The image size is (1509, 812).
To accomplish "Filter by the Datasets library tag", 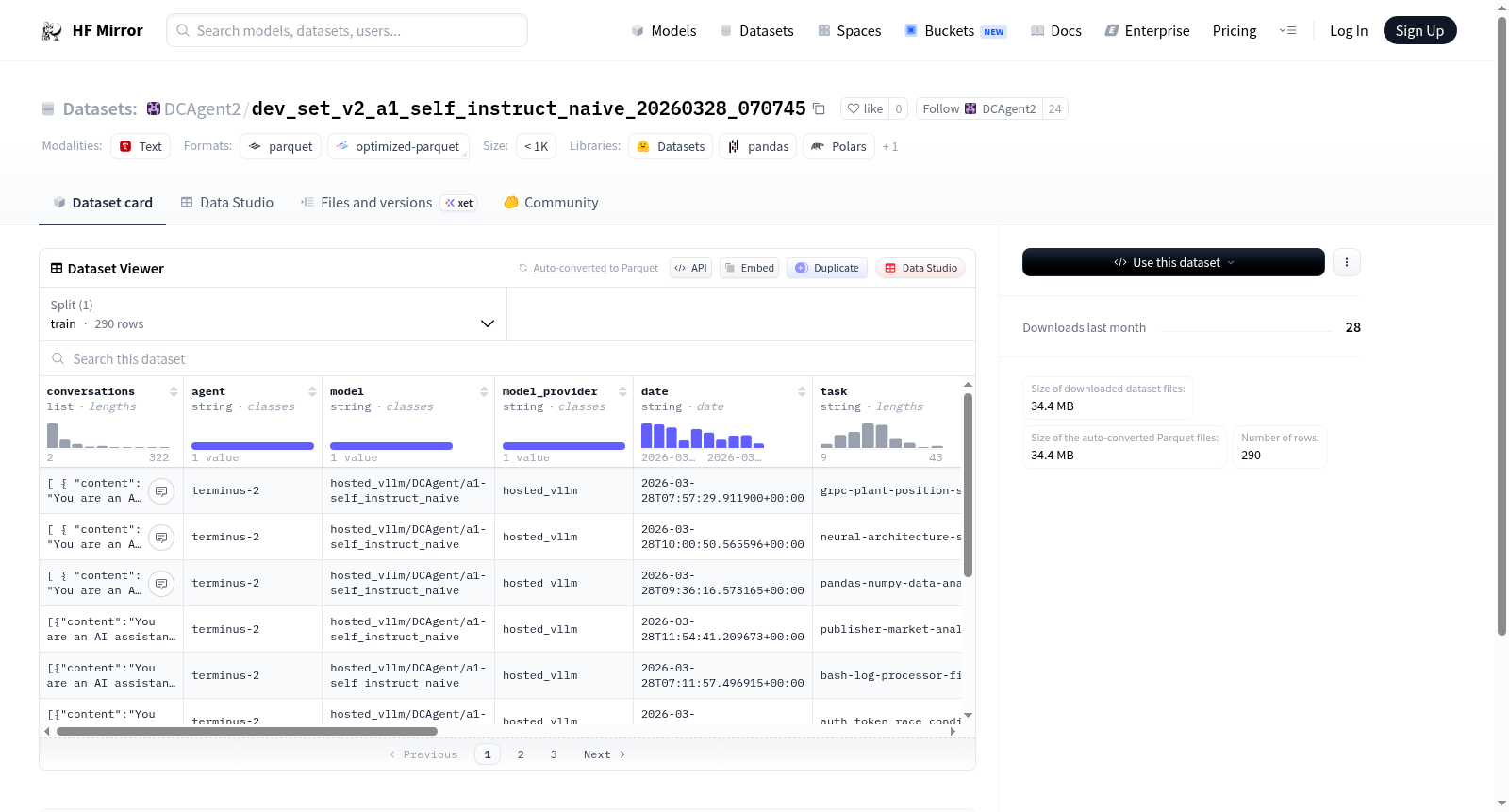I will click(672, 147).
